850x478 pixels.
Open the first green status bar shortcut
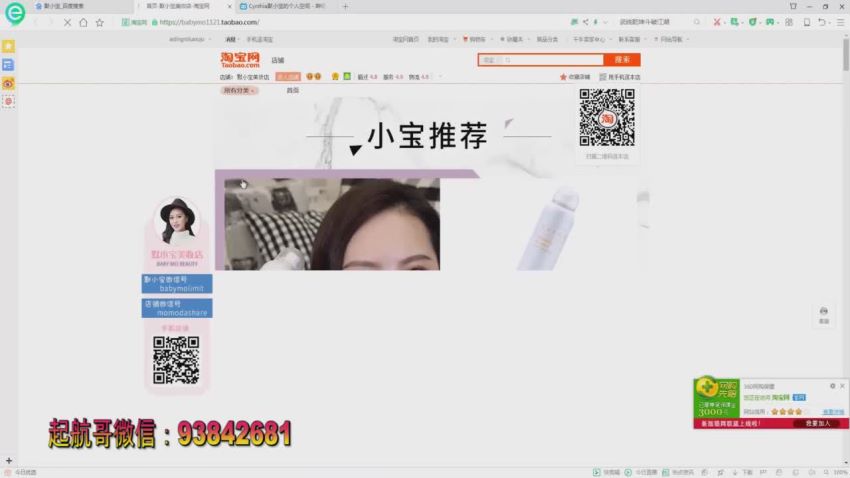point(606,473)
